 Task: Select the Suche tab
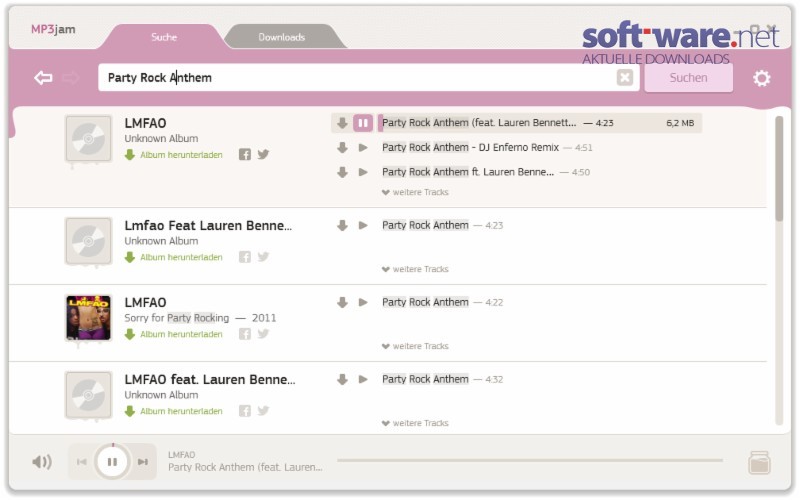click(x=164, y=37)
